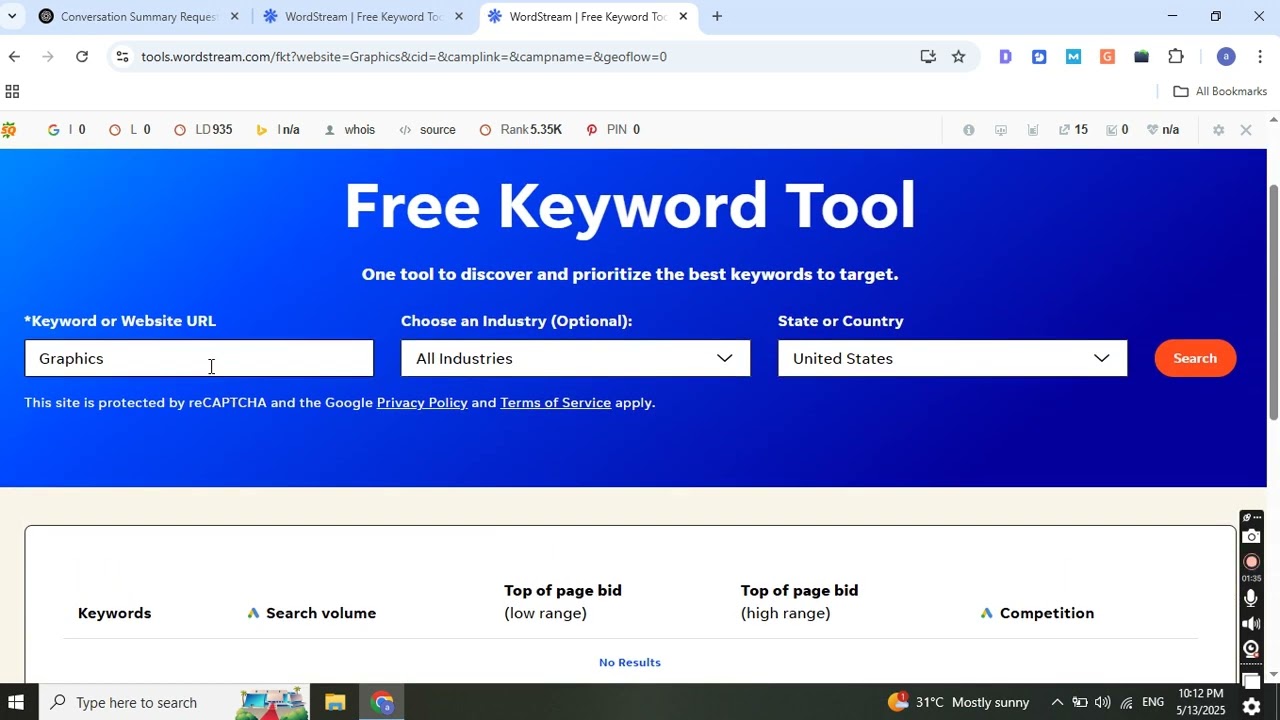Click the SEOquake density report icon
The height and width of the screenshot is (720, 1280).
1033,130
